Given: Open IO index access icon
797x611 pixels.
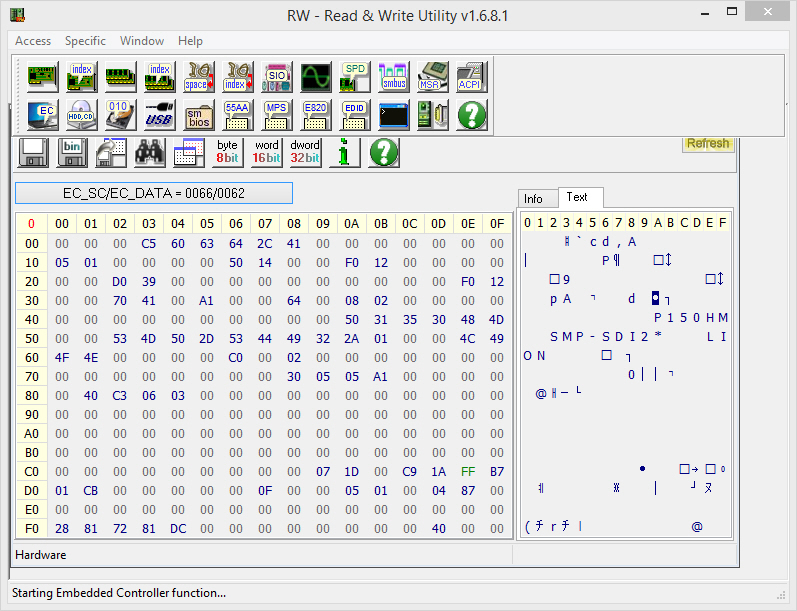Looking at the screenshot, I should click(x=237, y=77).
